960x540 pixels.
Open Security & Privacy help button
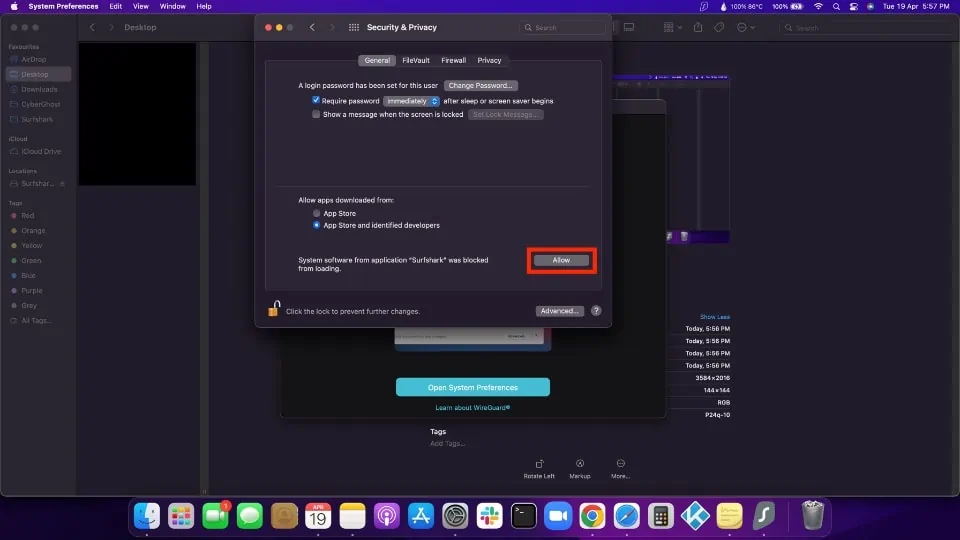click(x=596, y=311)
